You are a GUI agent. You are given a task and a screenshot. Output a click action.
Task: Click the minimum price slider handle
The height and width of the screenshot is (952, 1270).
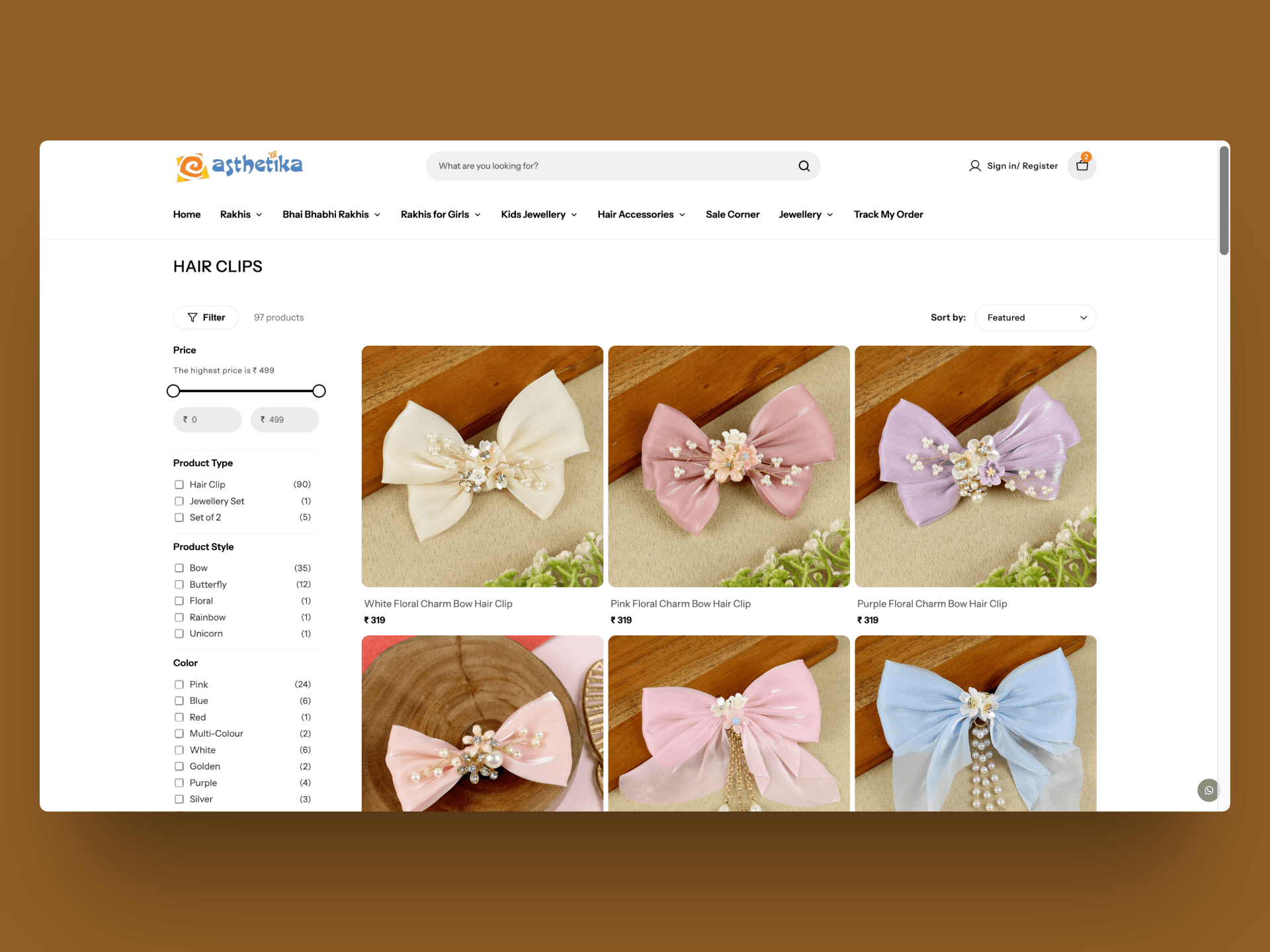[x=173, y=391]
